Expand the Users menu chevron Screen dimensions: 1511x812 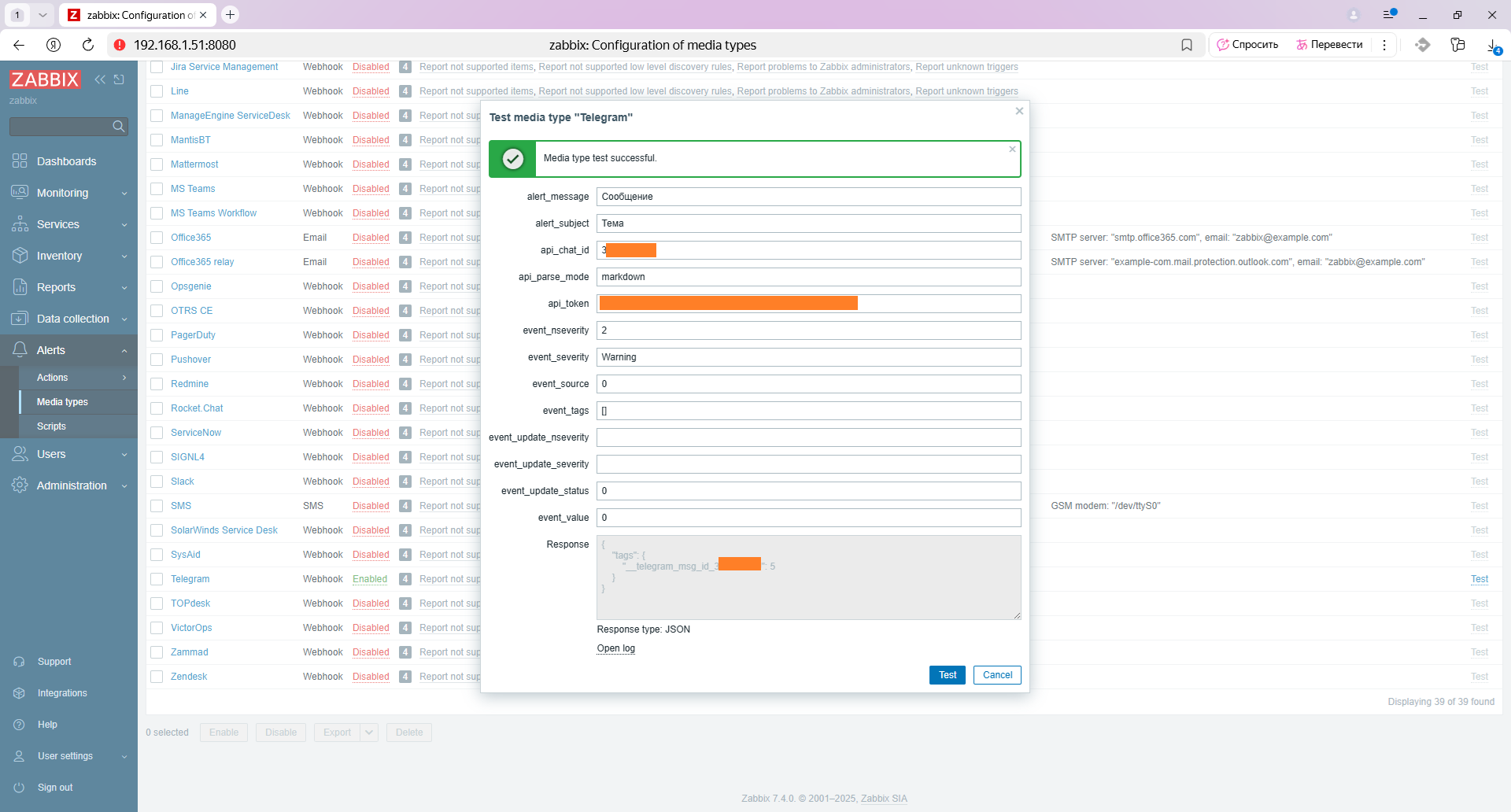[x=124, y=455]
